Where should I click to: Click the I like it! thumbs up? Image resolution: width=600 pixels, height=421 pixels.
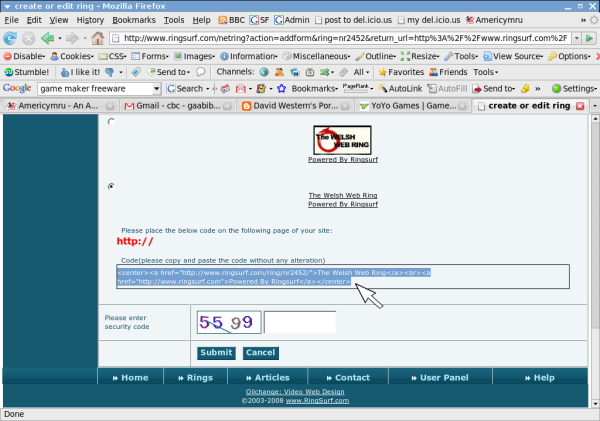point(80,72)
